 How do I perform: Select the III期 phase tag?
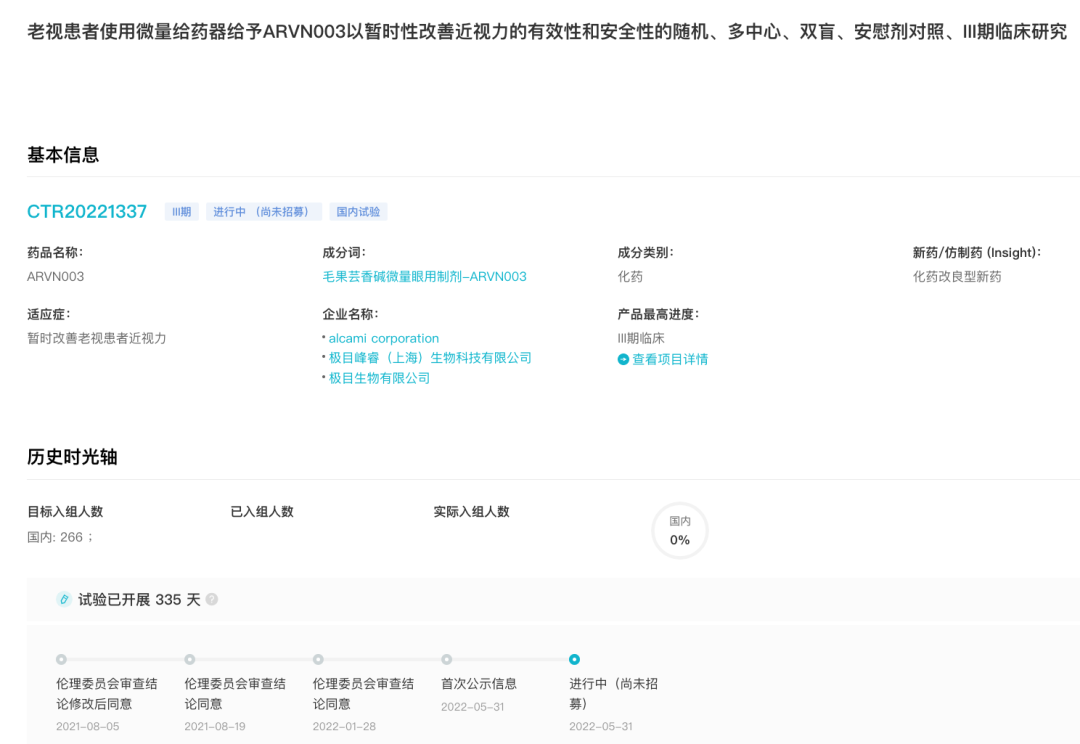pyautogui.click(x=181, y=212)
